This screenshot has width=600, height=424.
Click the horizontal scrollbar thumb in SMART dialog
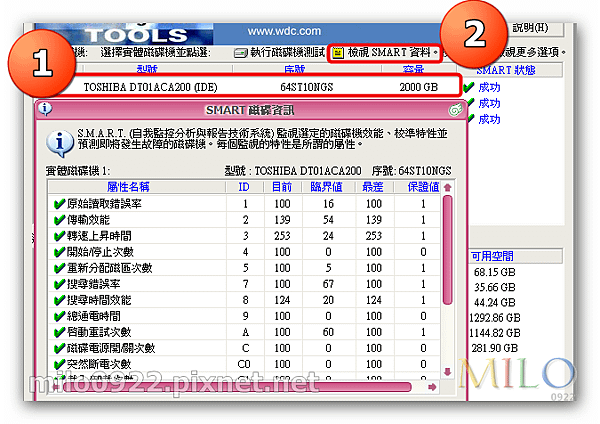[236, 387]
